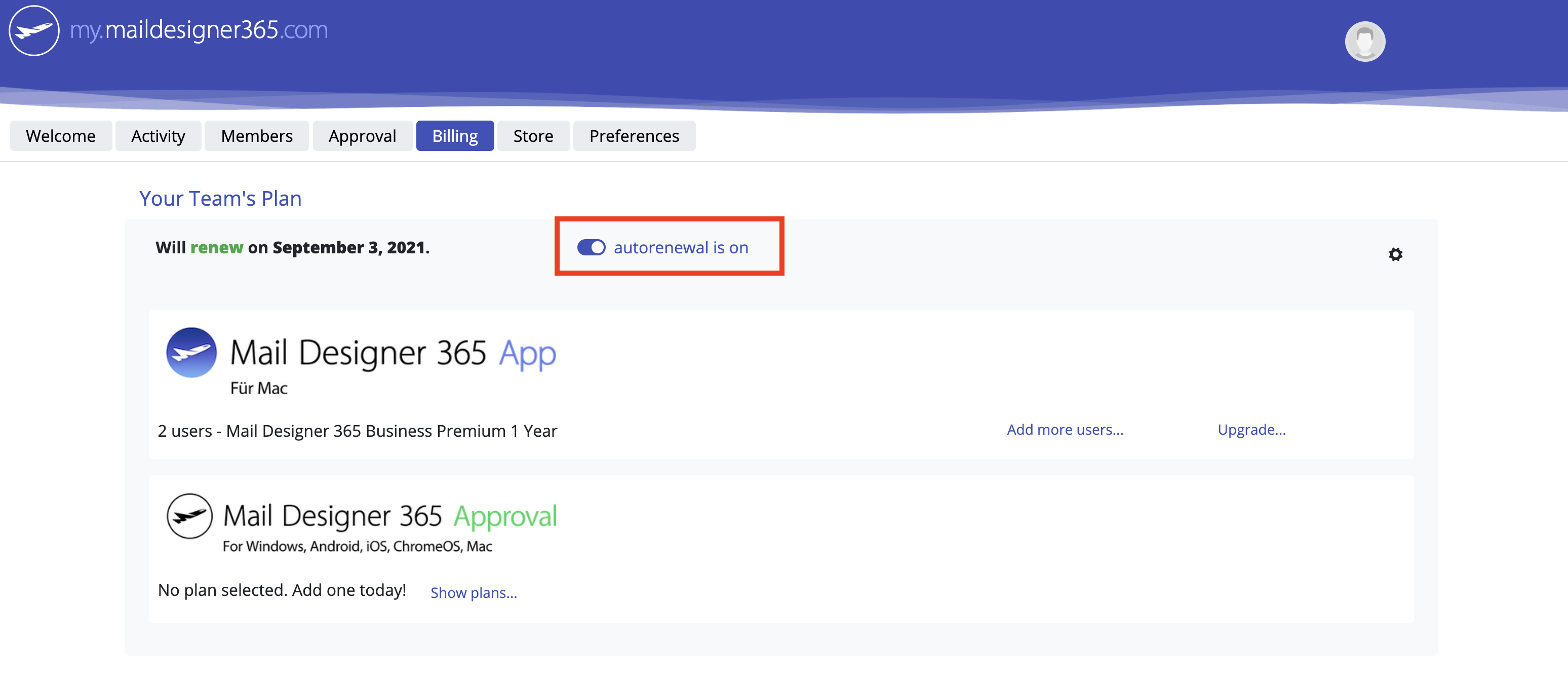
Task: Go to the Members tab
Action: [x=257, y=136]
